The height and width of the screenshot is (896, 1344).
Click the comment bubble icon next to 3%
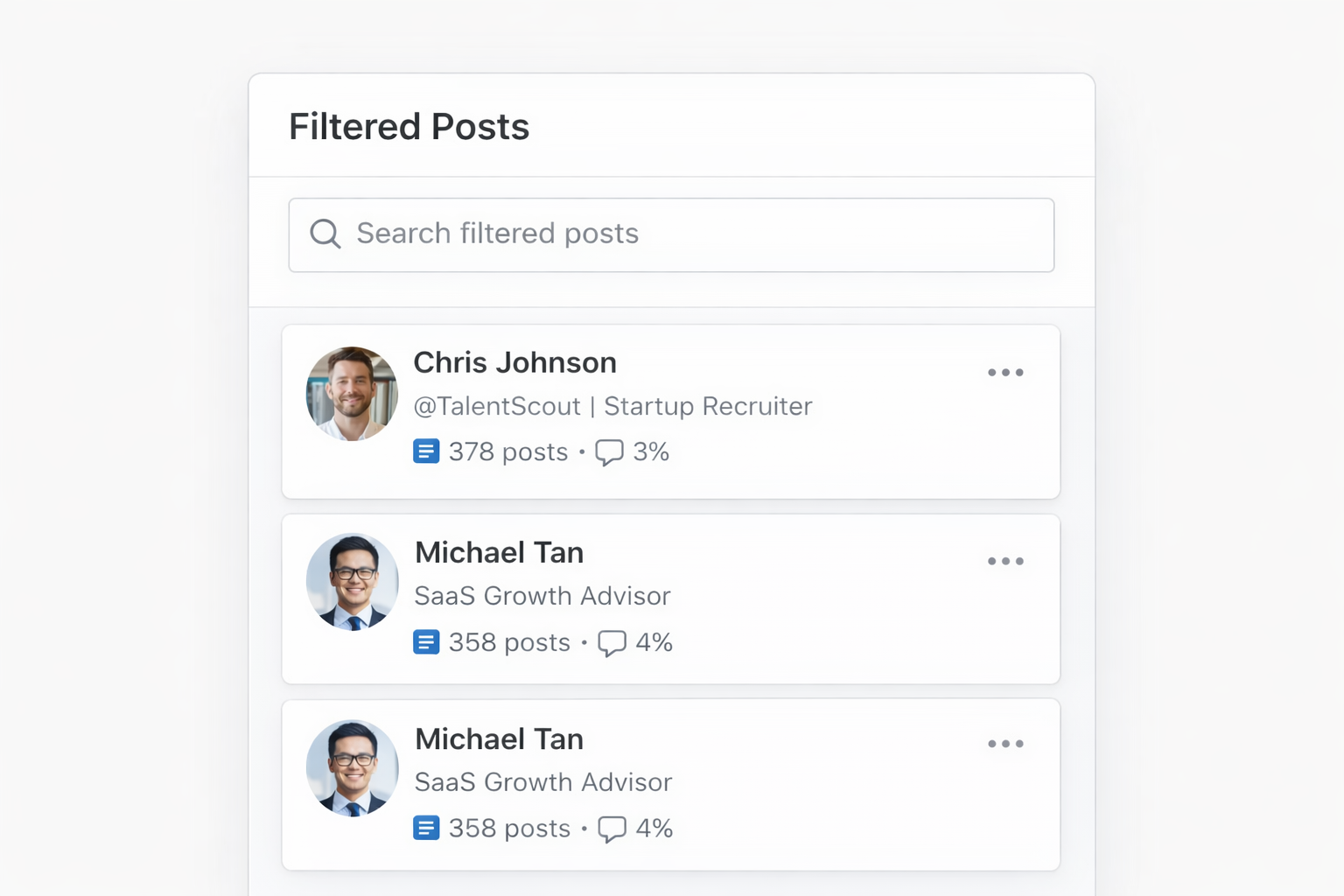pos(610,452)
